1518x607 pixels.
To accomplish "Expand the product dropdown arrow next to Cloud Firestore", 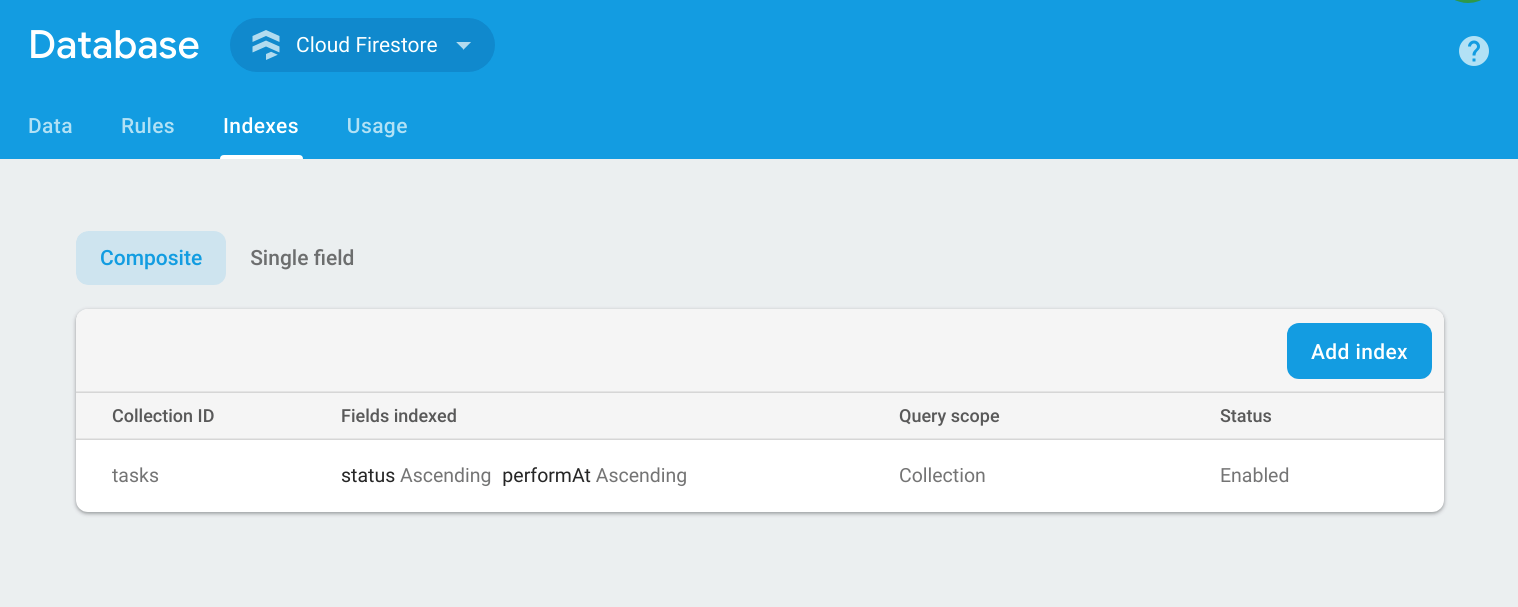I will tap(463, 45).
